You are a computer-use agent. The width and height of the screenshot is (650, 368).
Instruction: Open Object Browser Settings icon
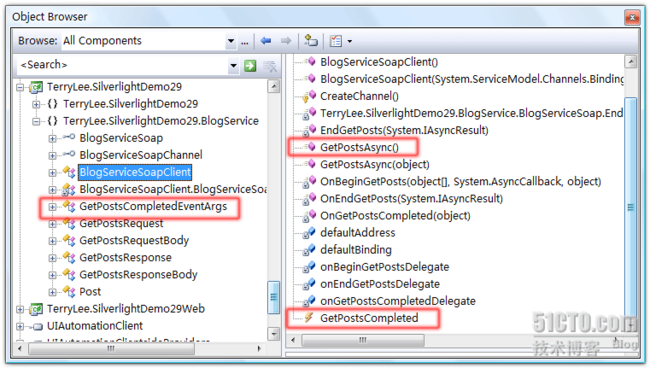coord(335,41)
